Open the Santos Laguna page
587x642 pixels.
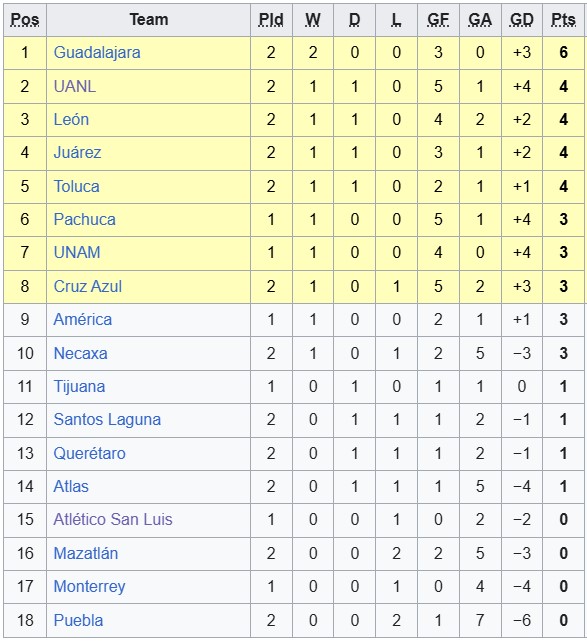click(x=107, y=420)
